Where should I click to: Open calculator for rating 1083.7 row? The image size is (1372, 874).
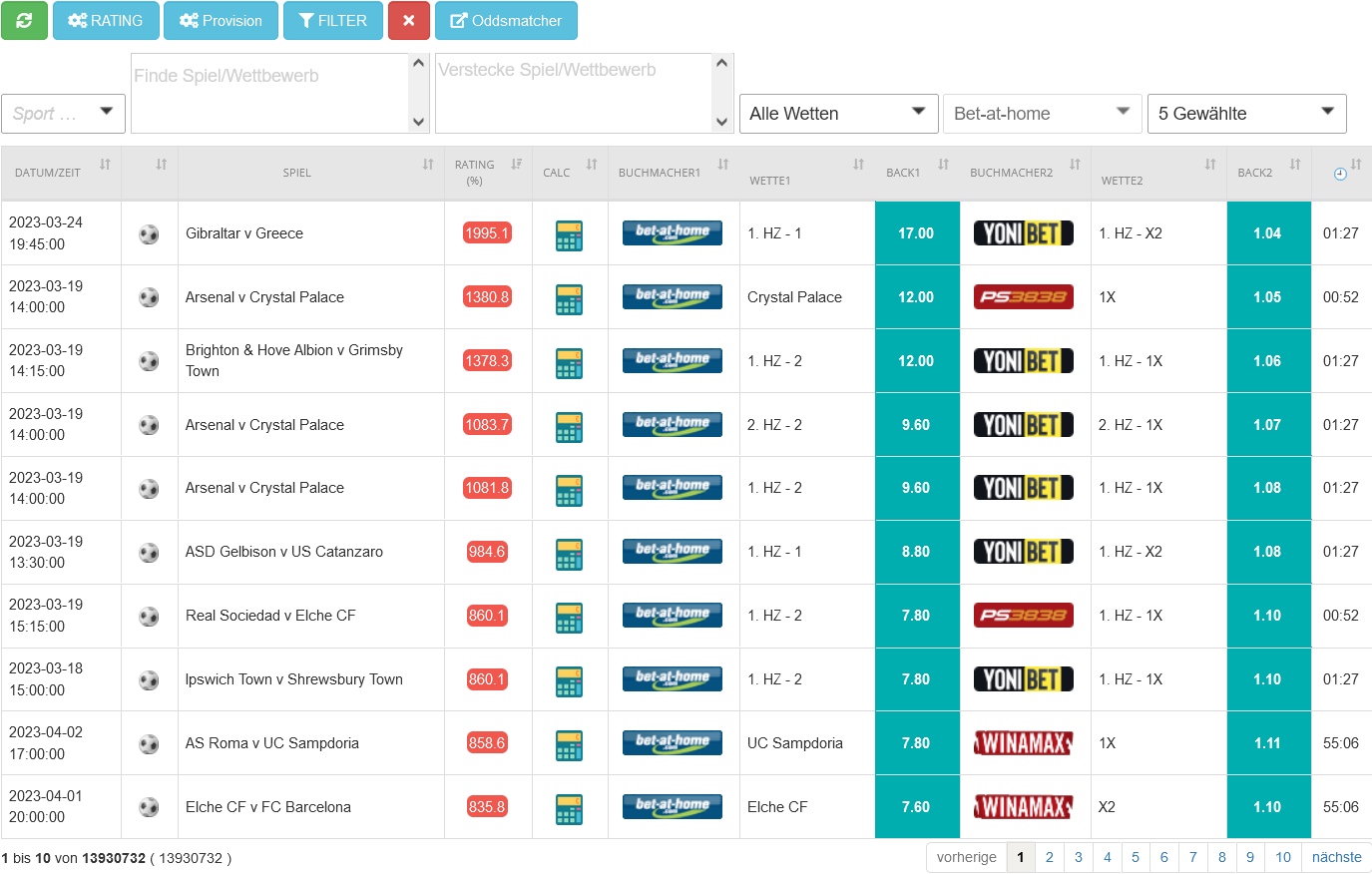(569, 427)
